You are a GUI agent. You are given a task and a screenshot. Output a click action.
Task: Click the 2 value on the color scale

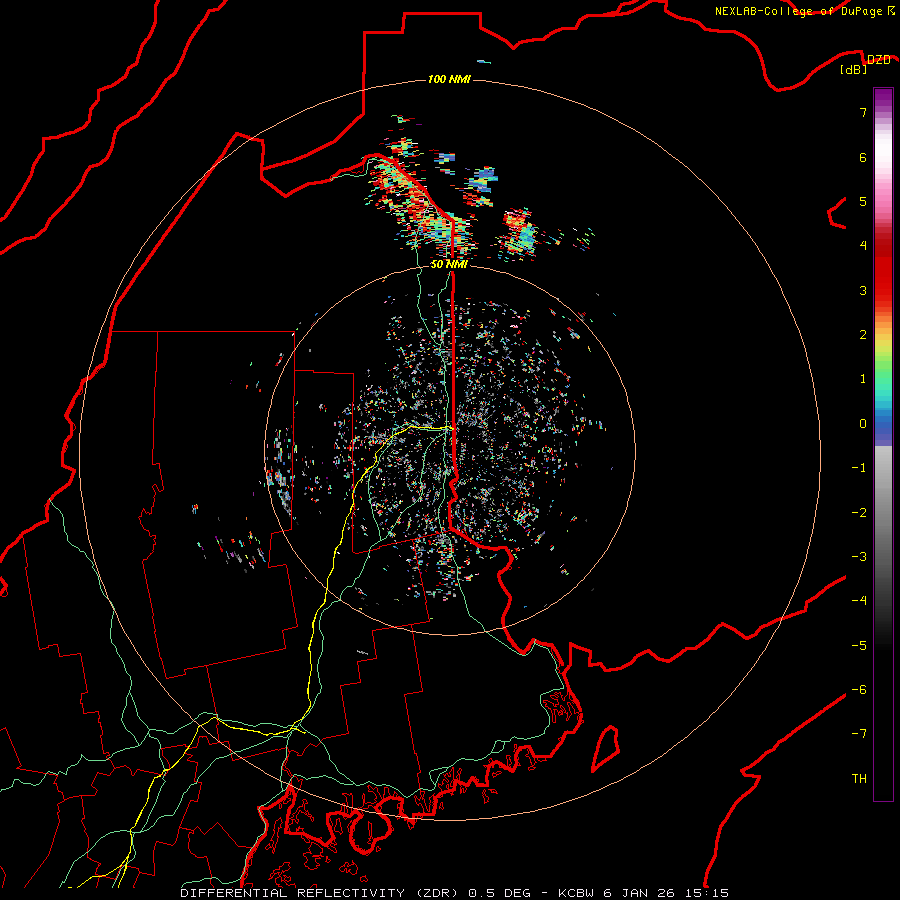tap(863, 335)
